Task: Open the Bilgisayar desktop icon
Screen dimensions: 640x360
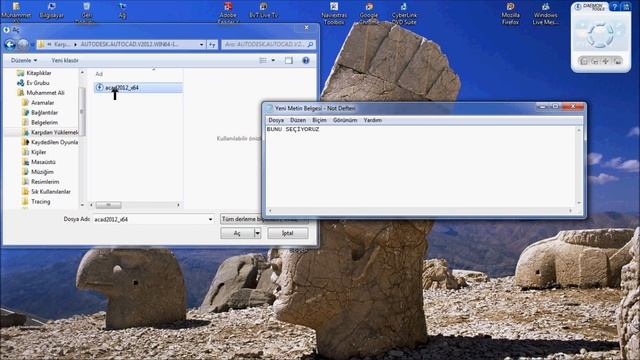Action: pyautogui.click(x=51, y=10)
